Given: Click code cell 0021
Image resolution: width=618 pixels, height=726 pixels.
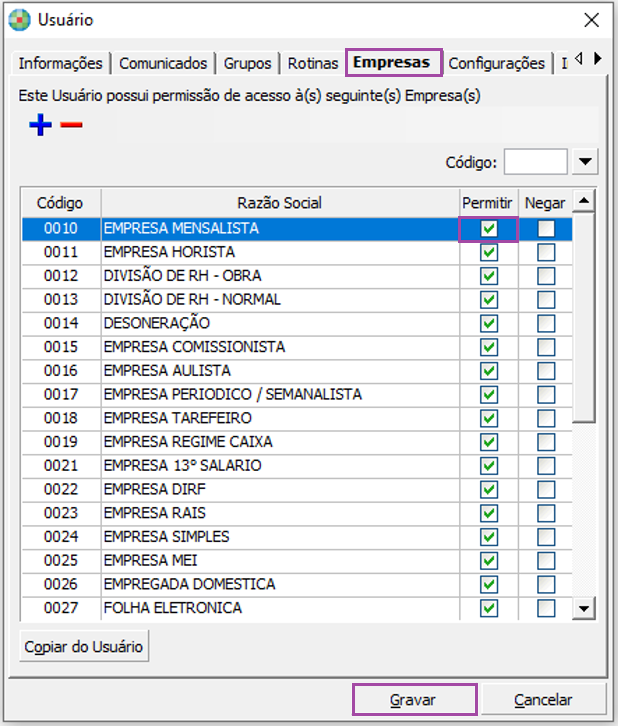Looking at the screenshot, I should (61, 466).
